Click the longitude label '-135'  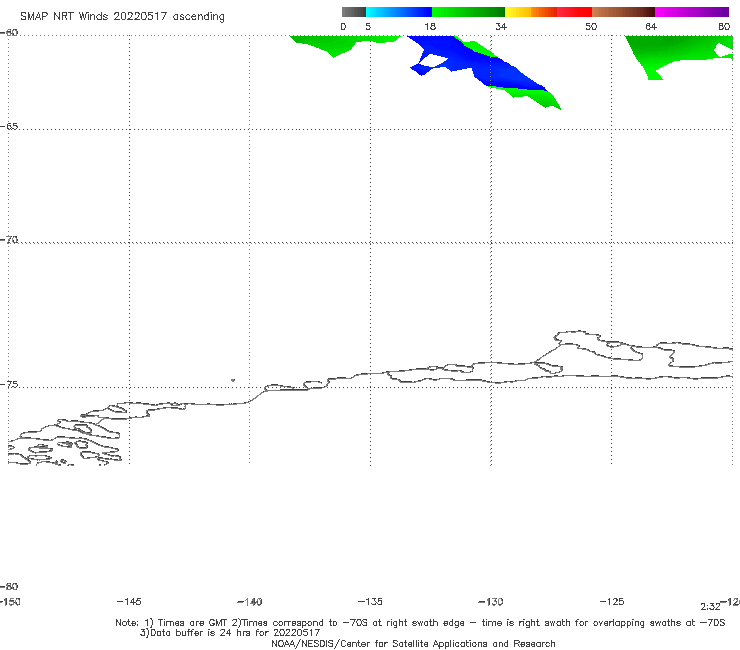pyautogui.click(x=370, y=601)
